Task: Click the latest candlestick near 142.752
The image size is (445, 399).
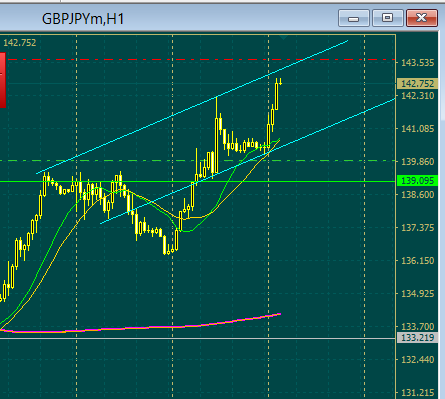Action: pos(281,82)
